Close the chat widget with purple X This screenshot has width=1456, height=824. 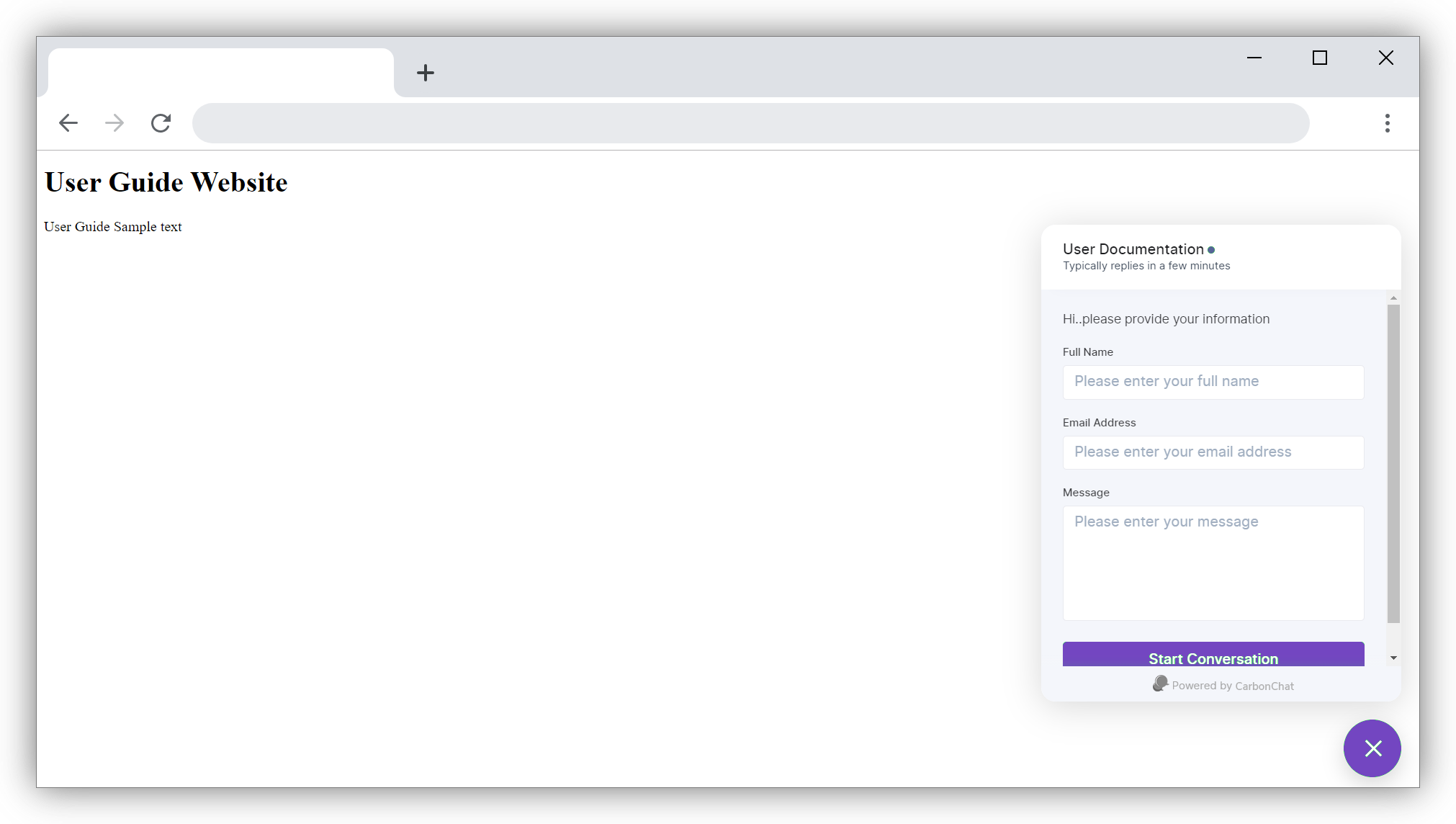point(1372,748)
